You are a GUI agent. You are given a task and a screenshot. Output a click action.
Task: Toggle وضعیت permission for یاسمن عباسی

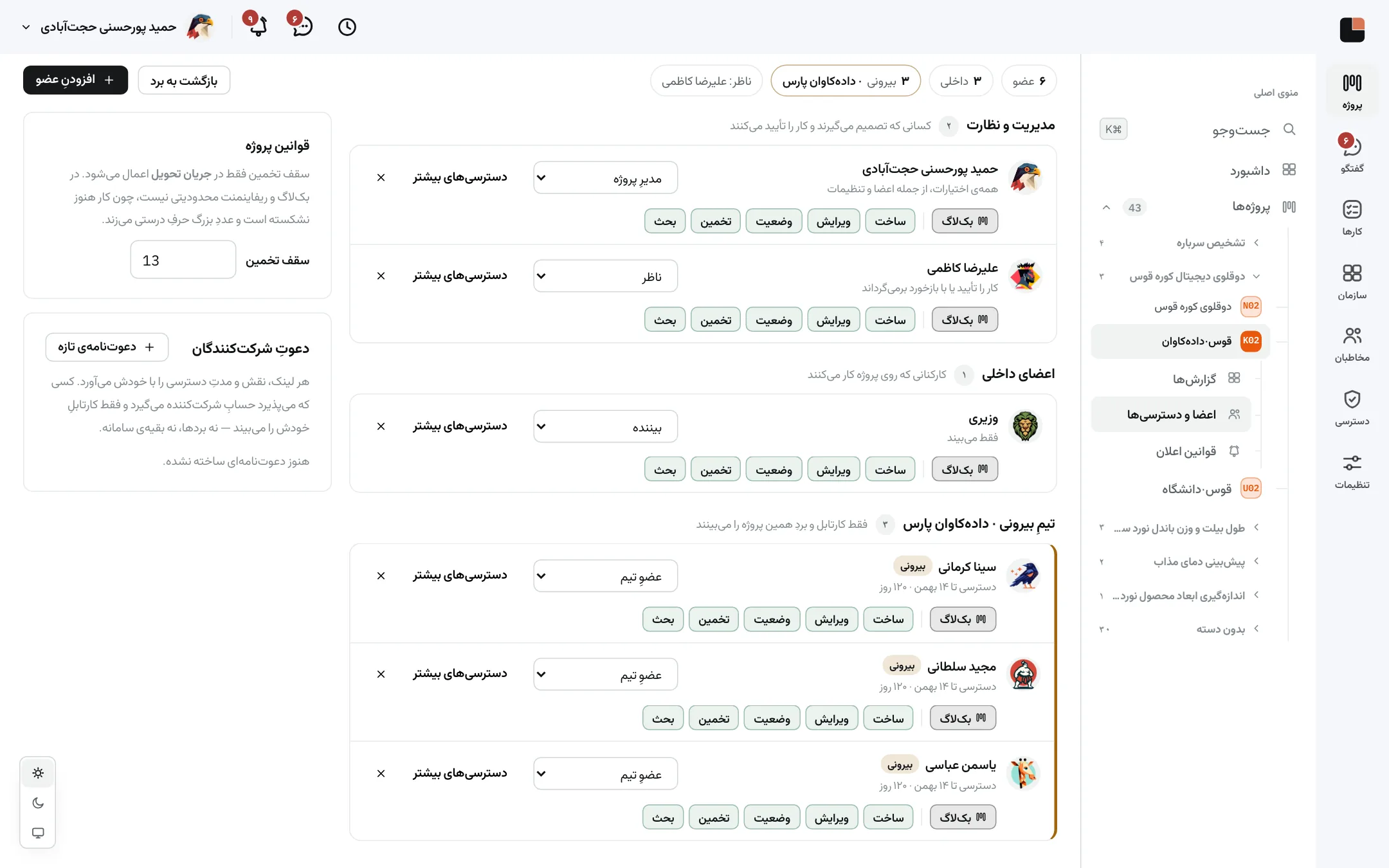772,817
